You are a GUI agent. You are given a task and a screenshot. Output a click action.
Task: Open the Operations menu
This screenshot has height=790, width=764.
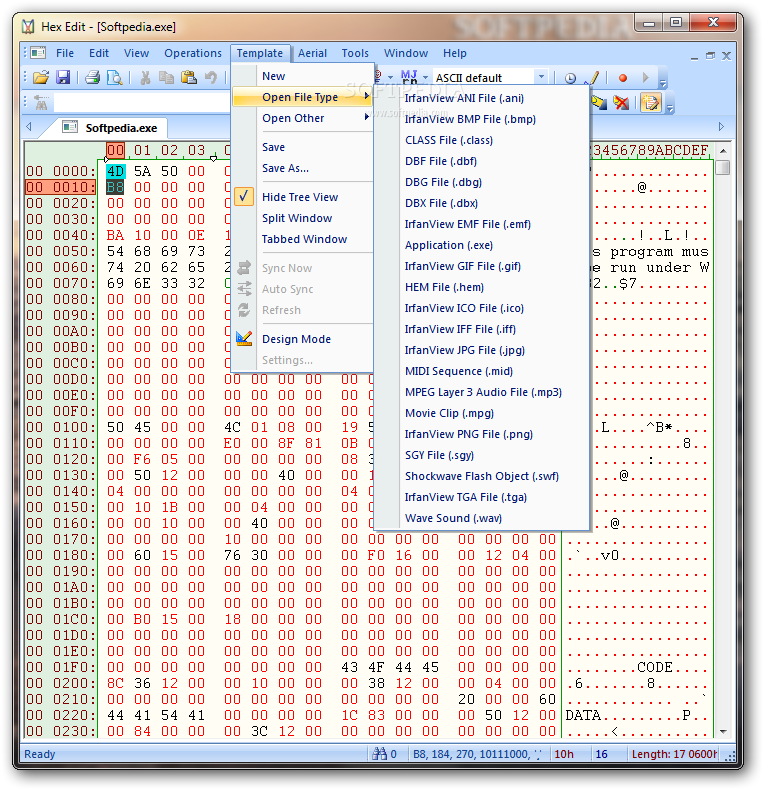[193, 53]
